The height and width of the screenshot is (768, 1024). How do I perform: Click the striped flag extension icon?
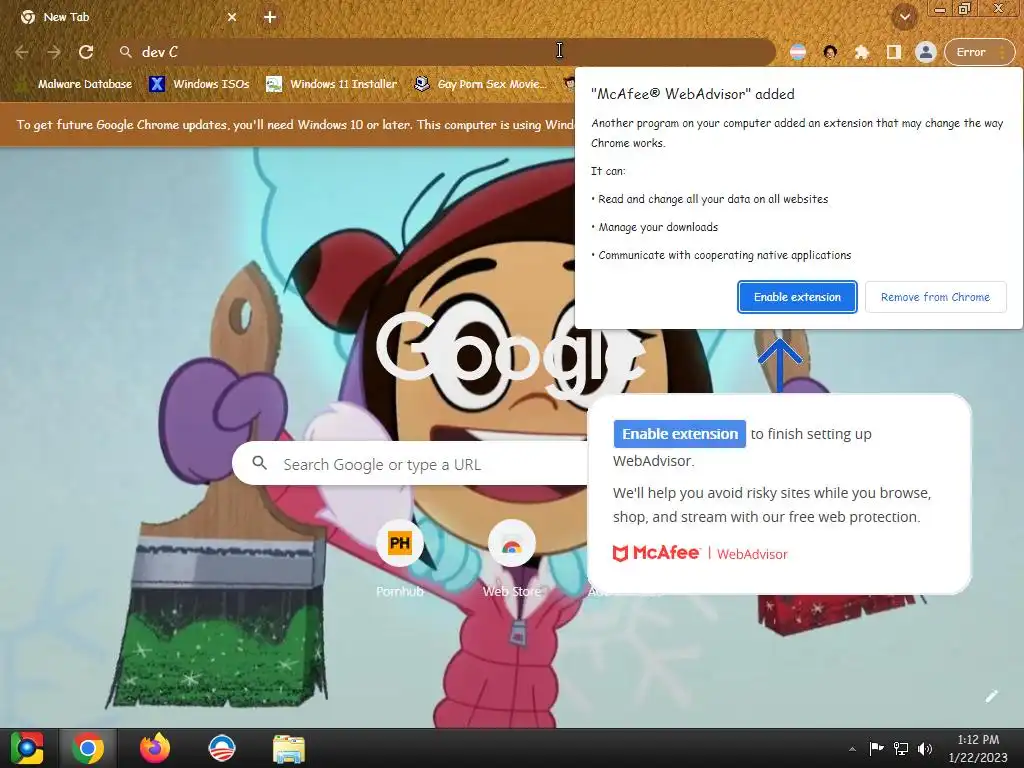pyautogui.click(x=797, y=52)
